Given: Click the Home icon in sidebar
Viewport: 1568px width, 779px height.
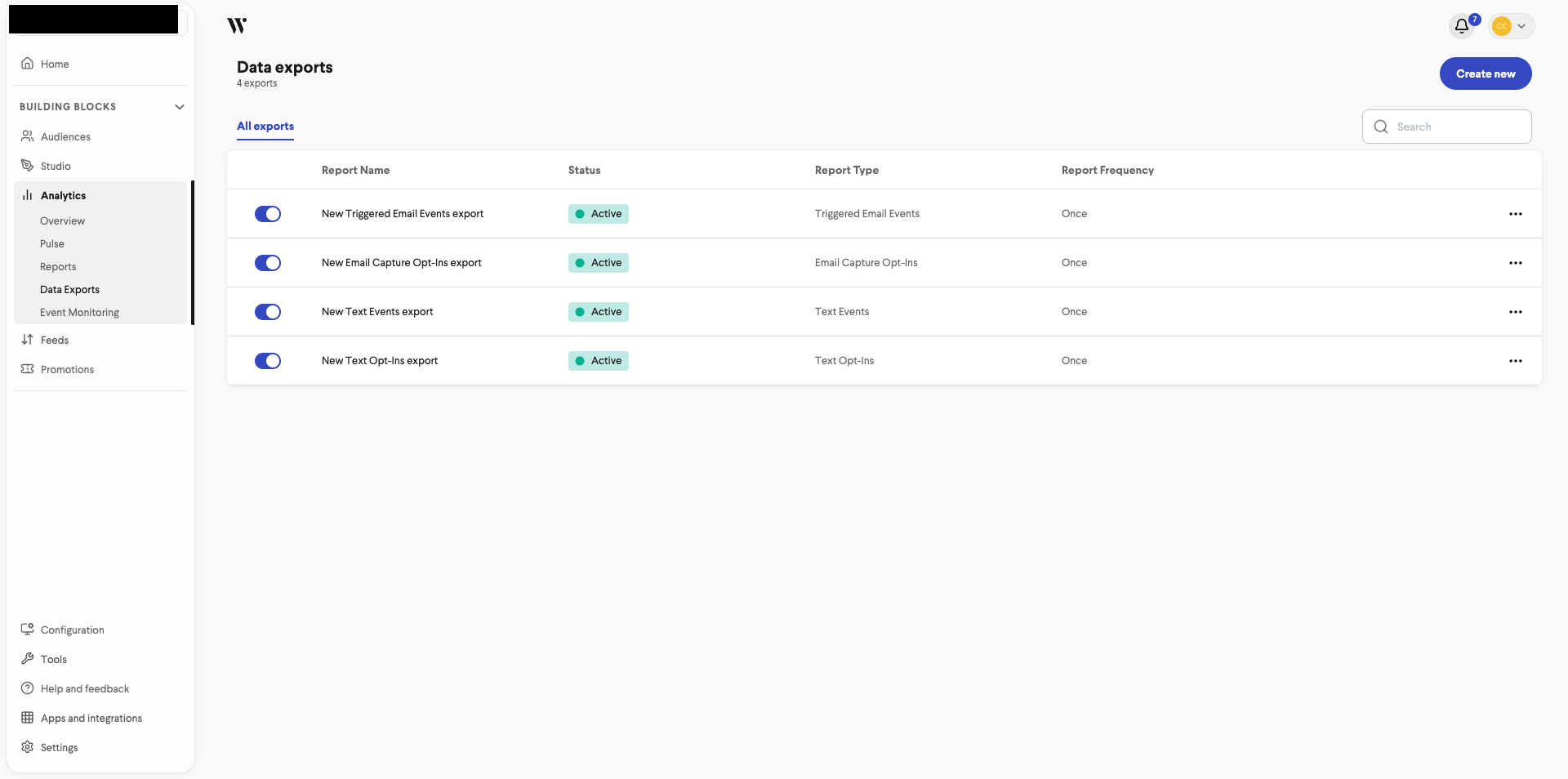Looking at the screenshot, I should (28, 64).
